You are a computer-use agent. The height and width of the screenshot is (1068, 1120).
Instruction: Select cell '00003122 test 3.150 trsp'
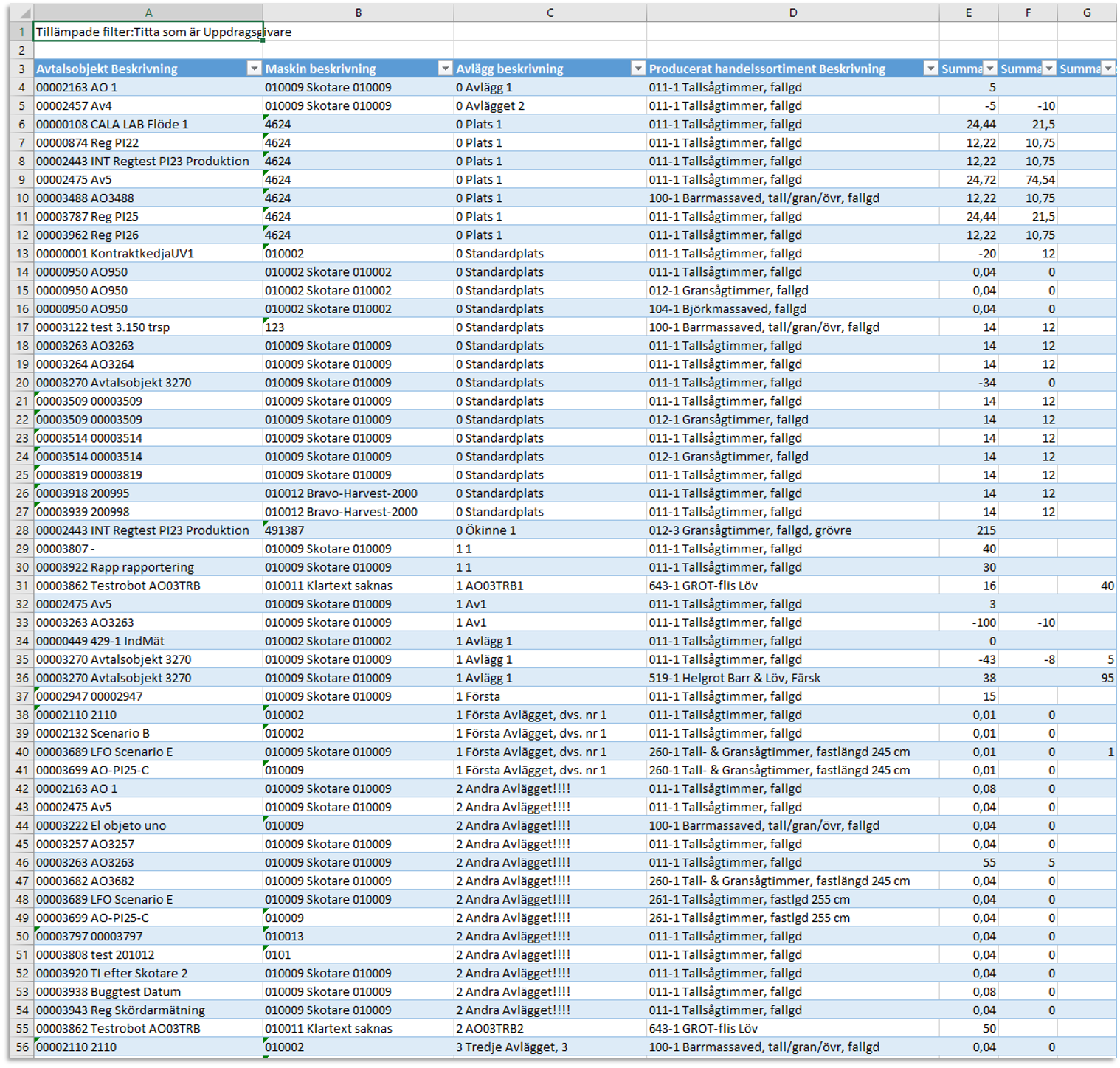(148, 327)
